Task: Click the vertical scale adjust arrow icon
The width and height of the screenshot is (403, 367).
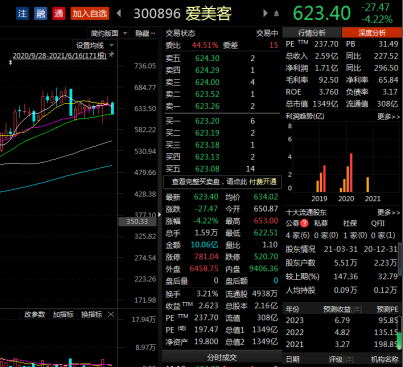Action: pyautogui.click(x=11, y=62)
